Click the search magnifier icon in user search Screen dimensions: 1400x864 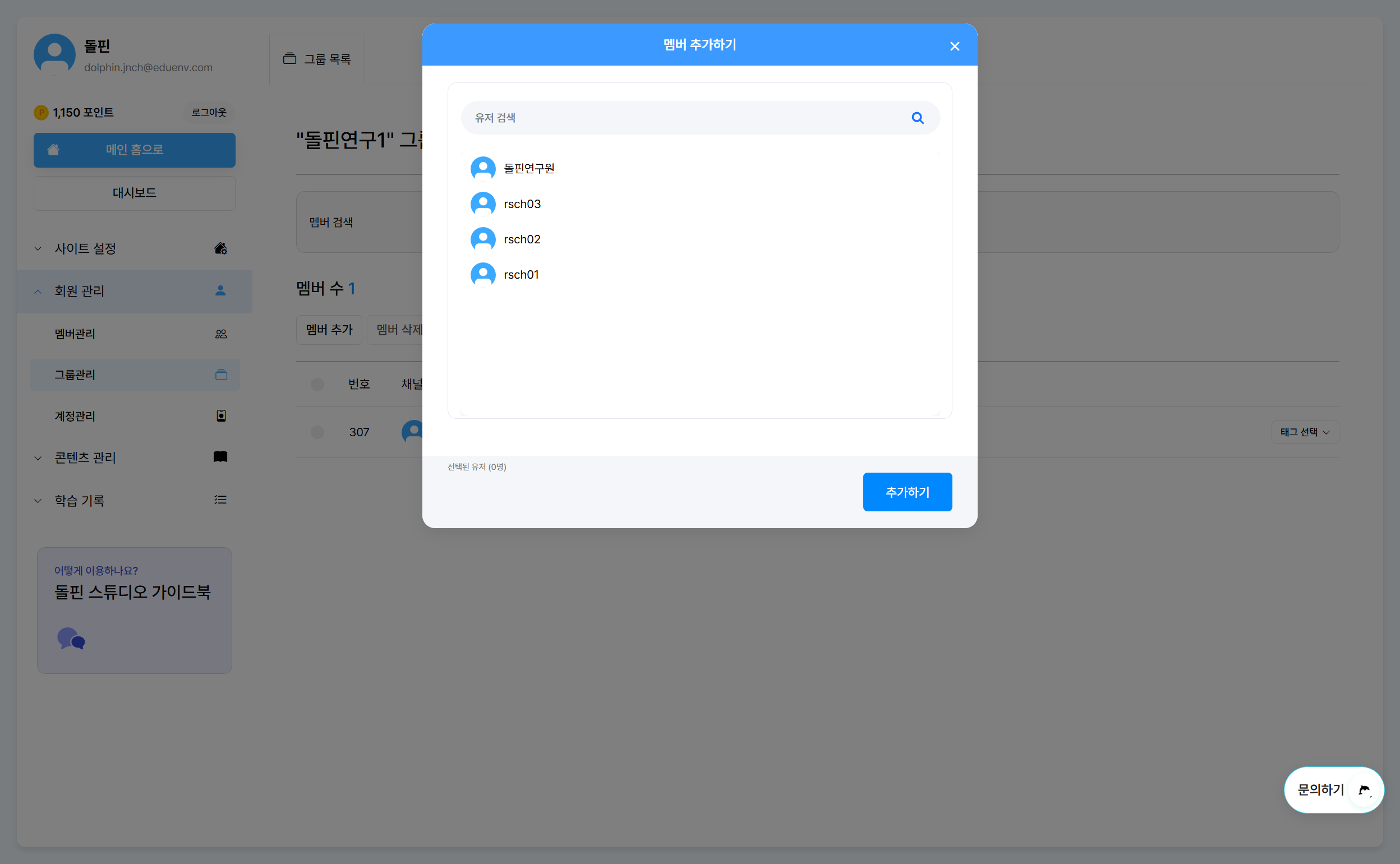point(917,118)
